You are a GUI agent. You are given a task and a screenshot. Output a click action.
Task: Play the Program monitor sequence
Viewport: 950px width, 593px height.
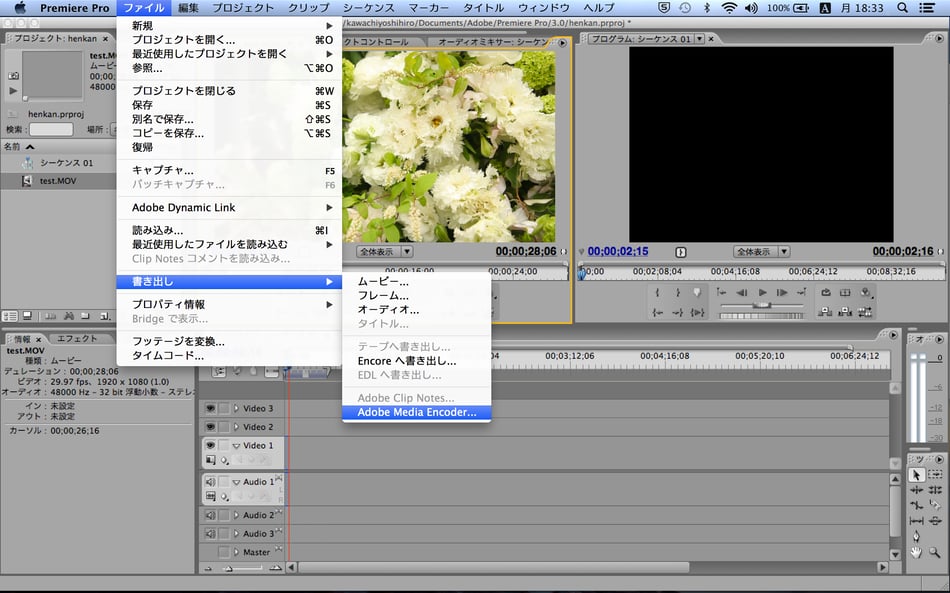tap(762, 293)
